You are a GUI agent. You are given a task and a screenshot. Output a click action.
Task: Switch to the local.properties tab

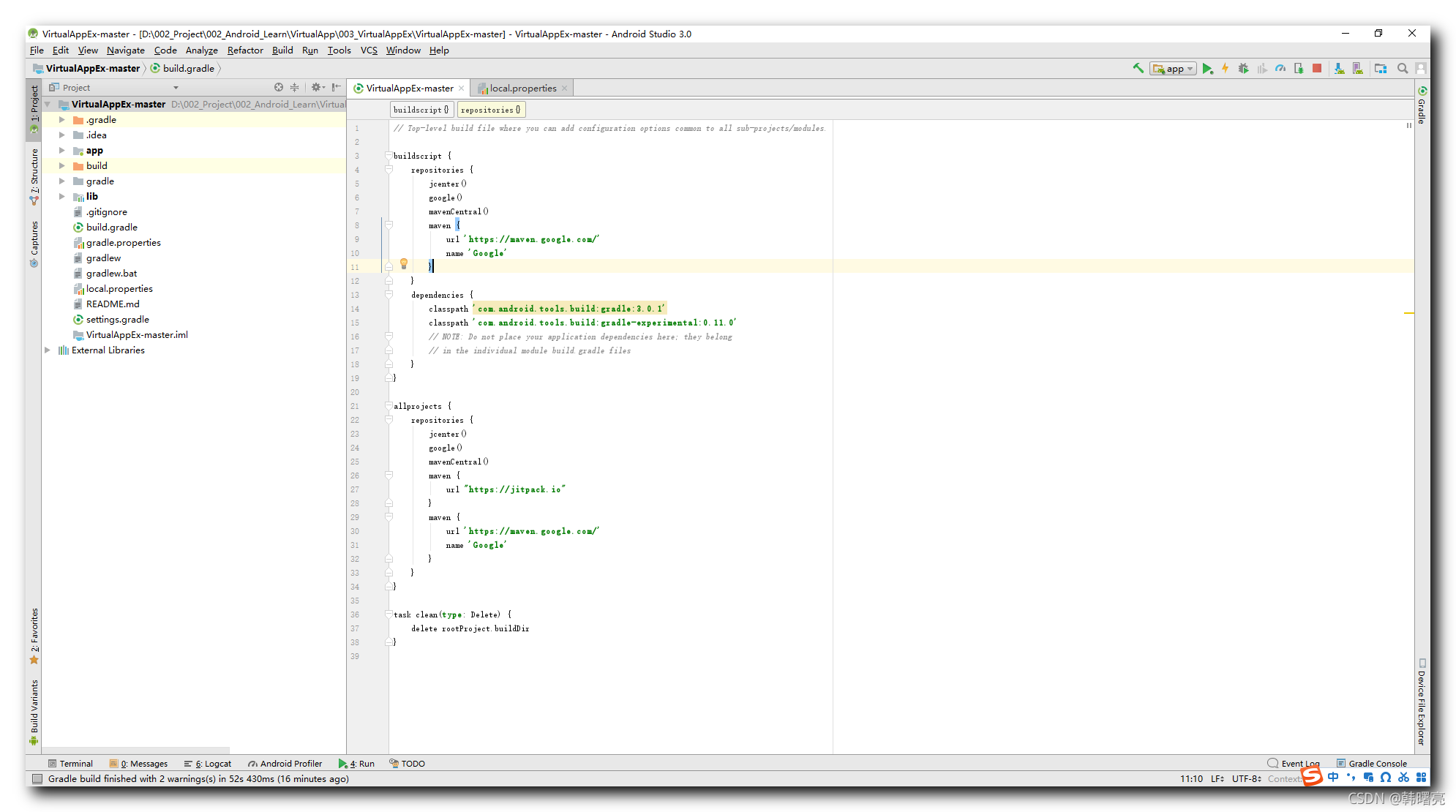coord(522,89)
